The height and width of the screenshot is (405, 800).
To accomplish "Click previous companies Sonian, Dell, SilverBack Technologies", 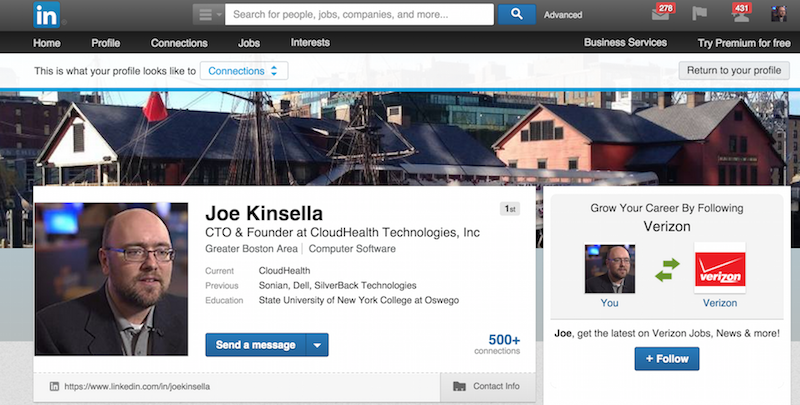I will coord(337,285).
